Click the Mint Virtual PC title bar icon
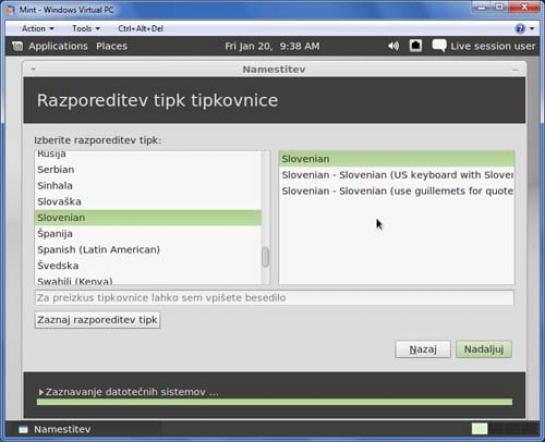Screen dimensions: 545x442 (x=10, y=10)
